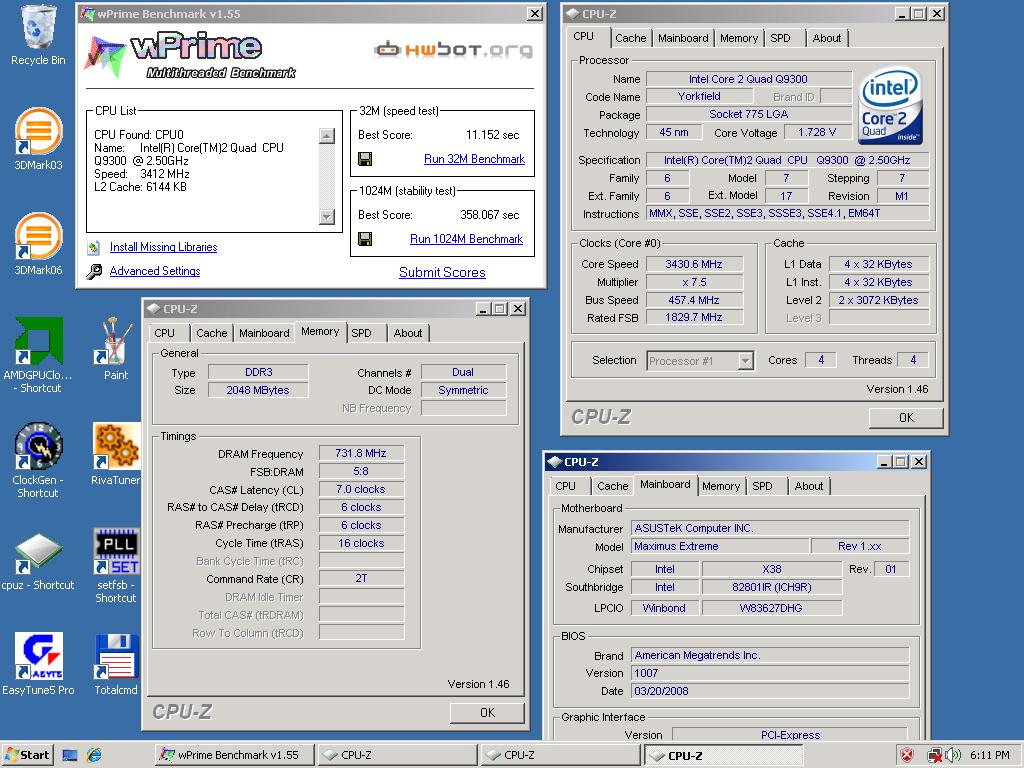Click the Core Voltage 1.728 V value
1024x768 pixels.
pos(818,133)
